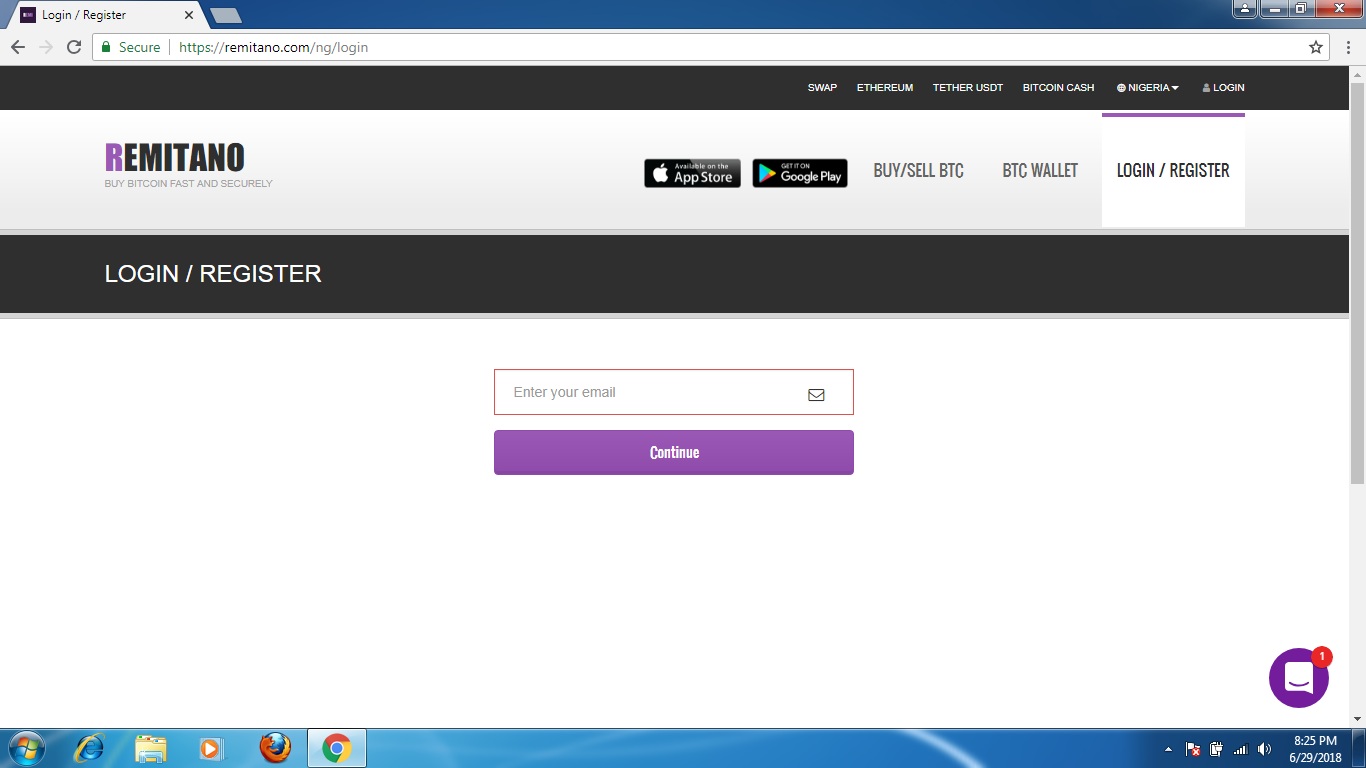
Task: Click the browser forward arrow
Action: tap(46, 47)
